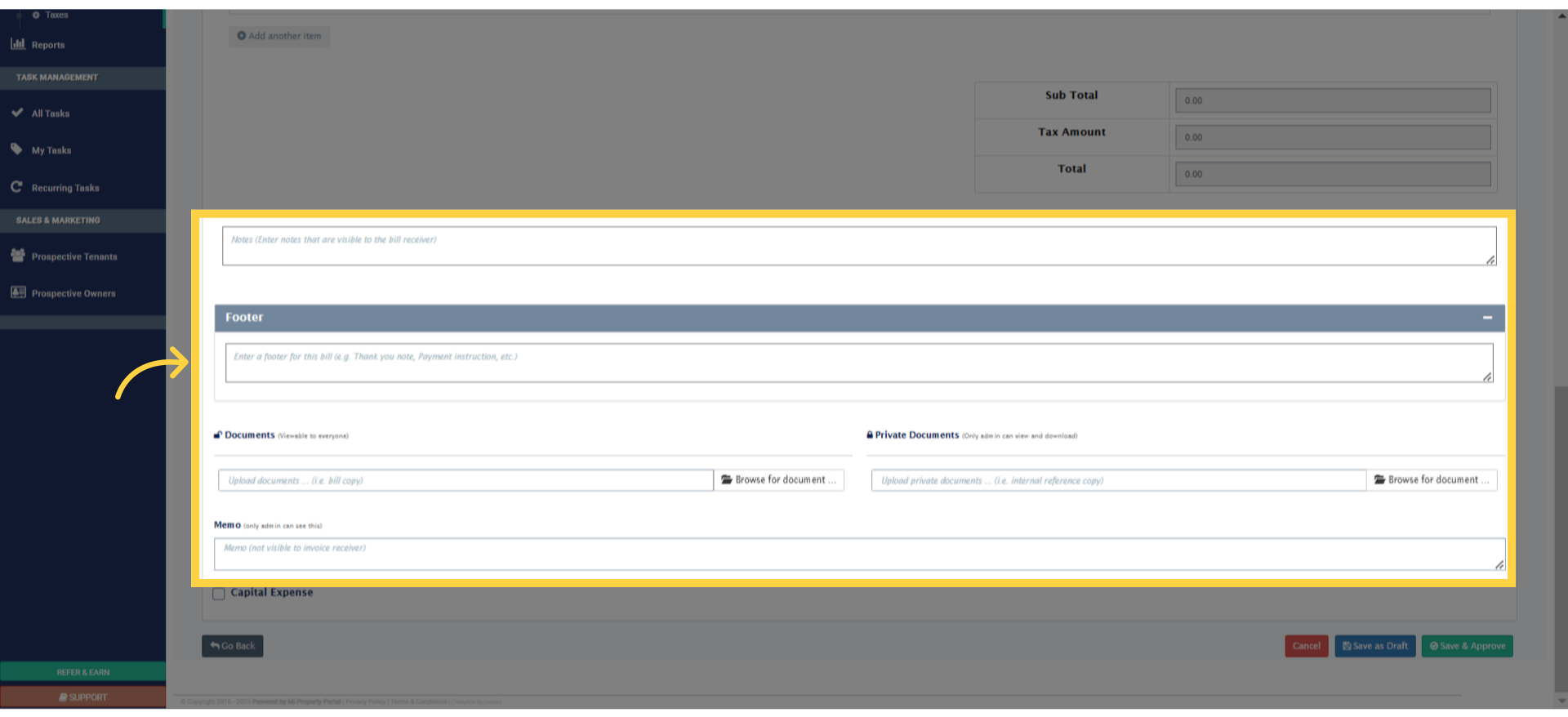Screen dimensions: 1568x717
Task: Open All Tasks in the sidebar
Action: (51, 114)
